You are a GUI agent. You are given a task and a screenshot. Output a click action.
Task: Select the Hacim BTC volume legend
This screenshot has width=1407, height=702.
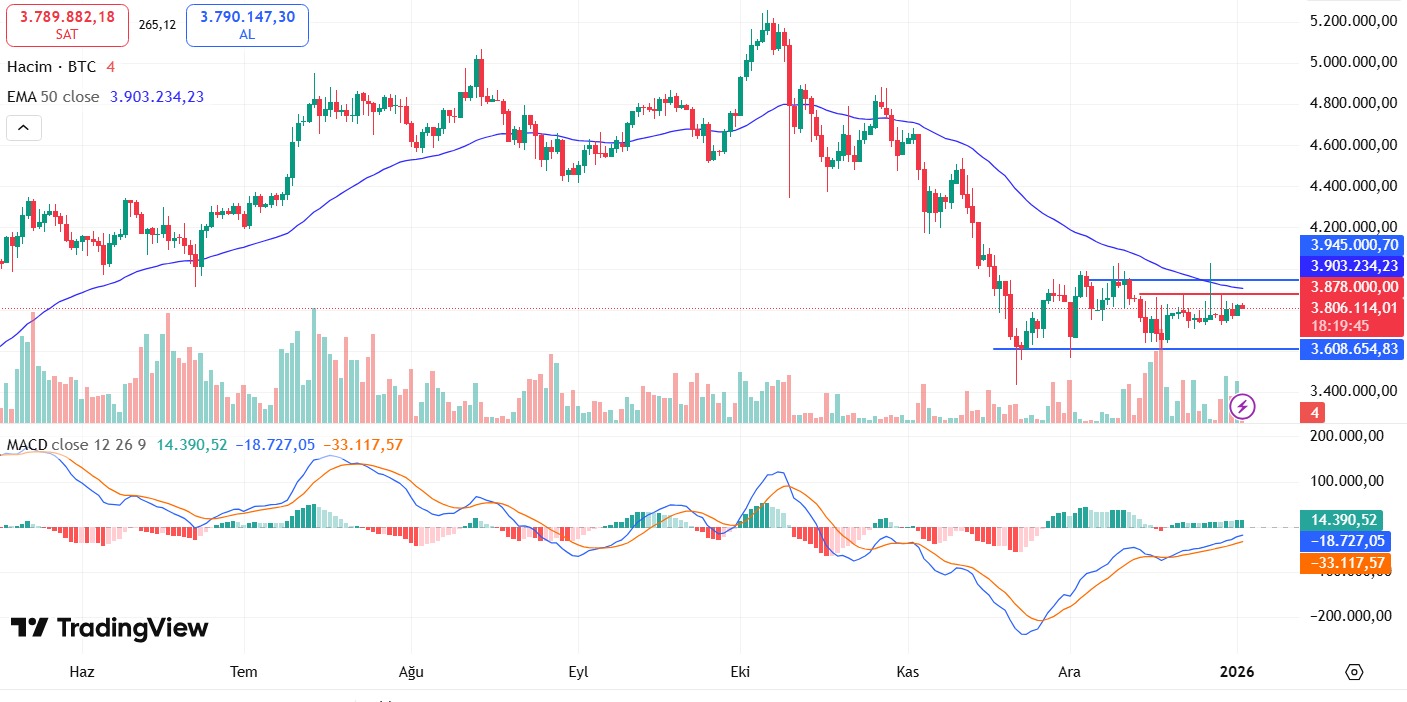pyautogui.click(x=52, y=67)
